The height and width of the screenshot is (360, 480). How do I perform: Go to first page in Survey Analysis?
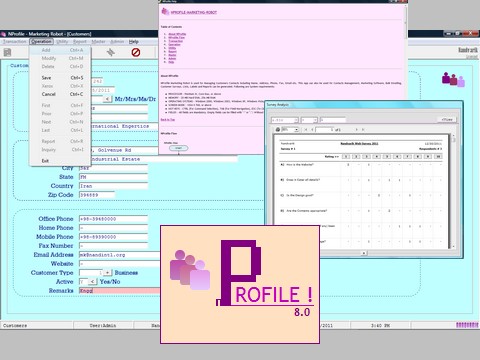[x=306, y=129]
